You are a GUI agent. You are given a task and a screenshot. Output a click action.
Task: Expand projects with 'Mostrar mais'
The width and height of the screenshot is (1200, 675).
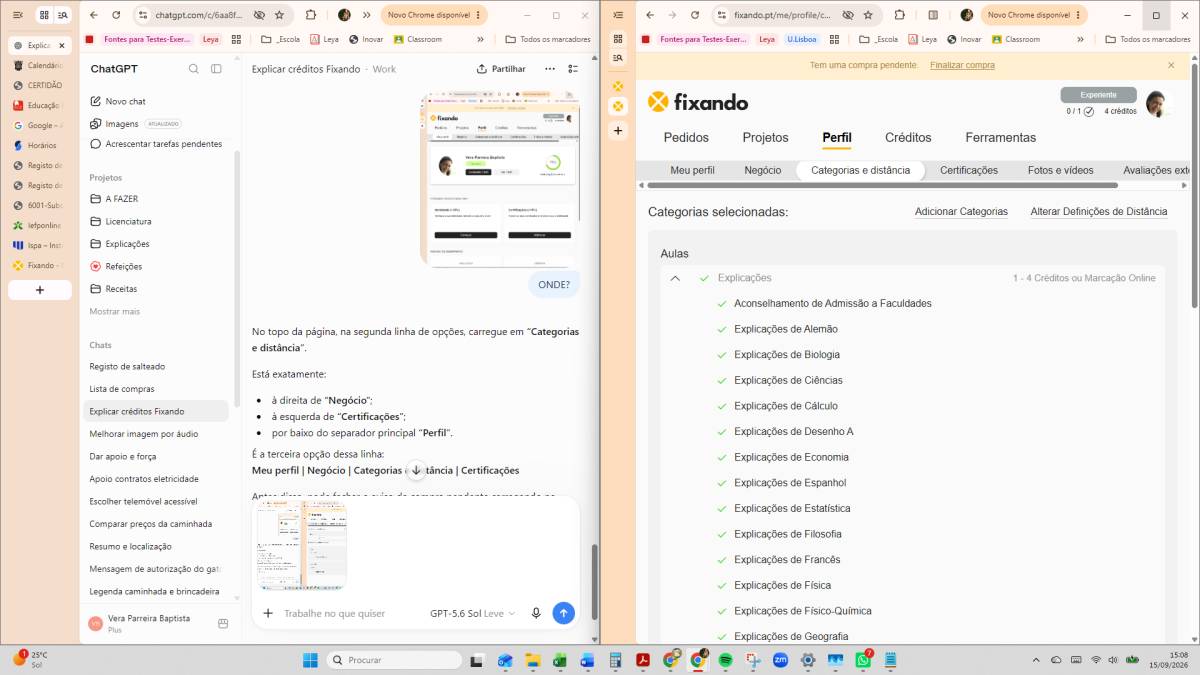tap(115, 311)
